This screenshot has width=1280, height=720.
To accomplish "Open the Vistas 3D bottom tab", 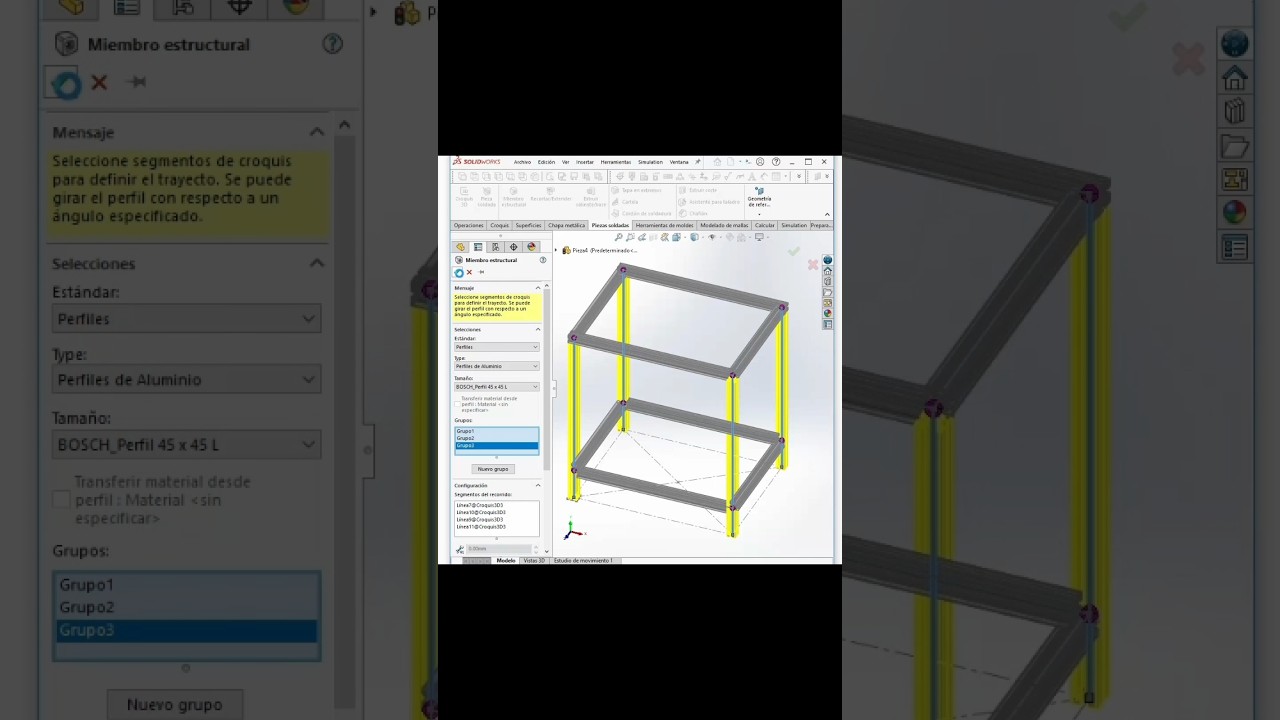I will tap(534, 561).
